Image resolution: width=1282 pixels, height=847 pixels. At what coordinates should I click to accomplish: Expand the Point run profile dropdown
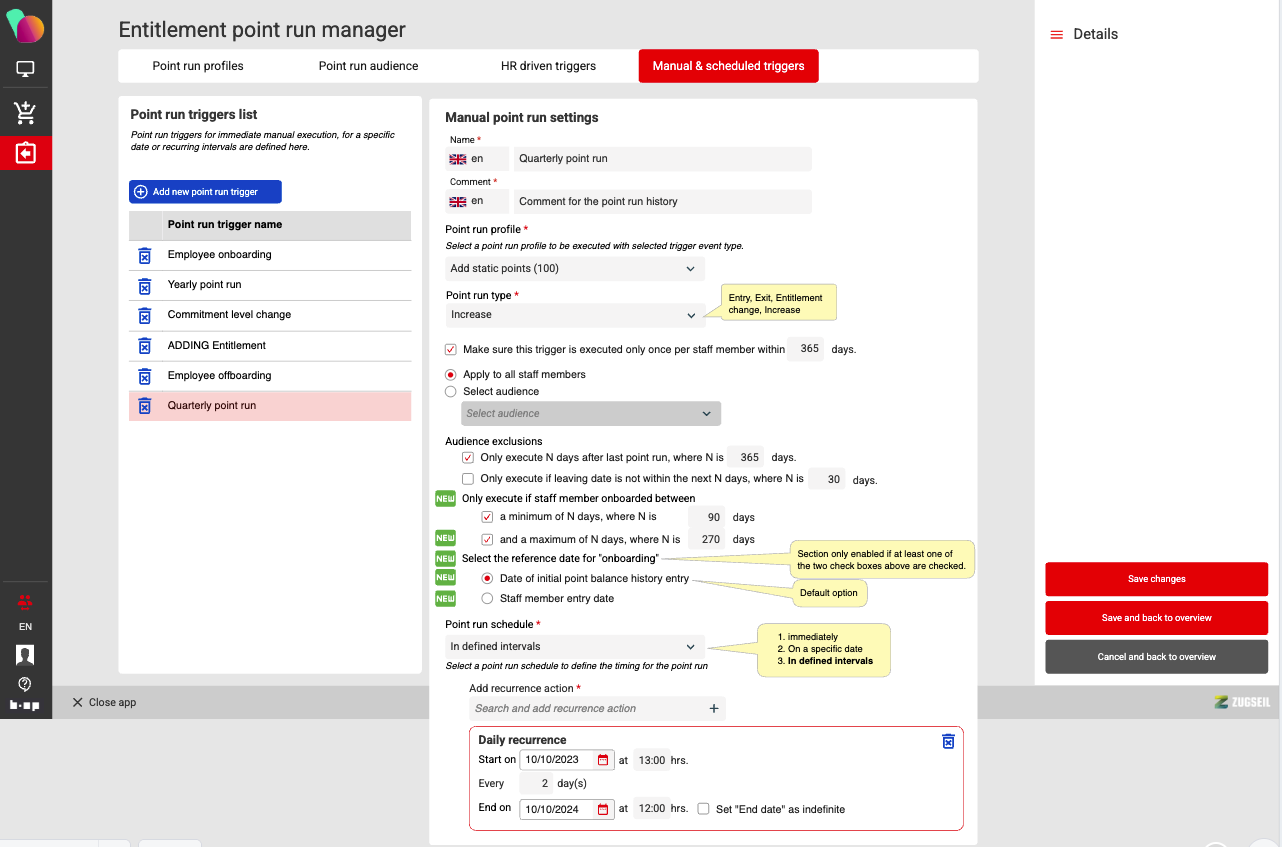point(575,269)
